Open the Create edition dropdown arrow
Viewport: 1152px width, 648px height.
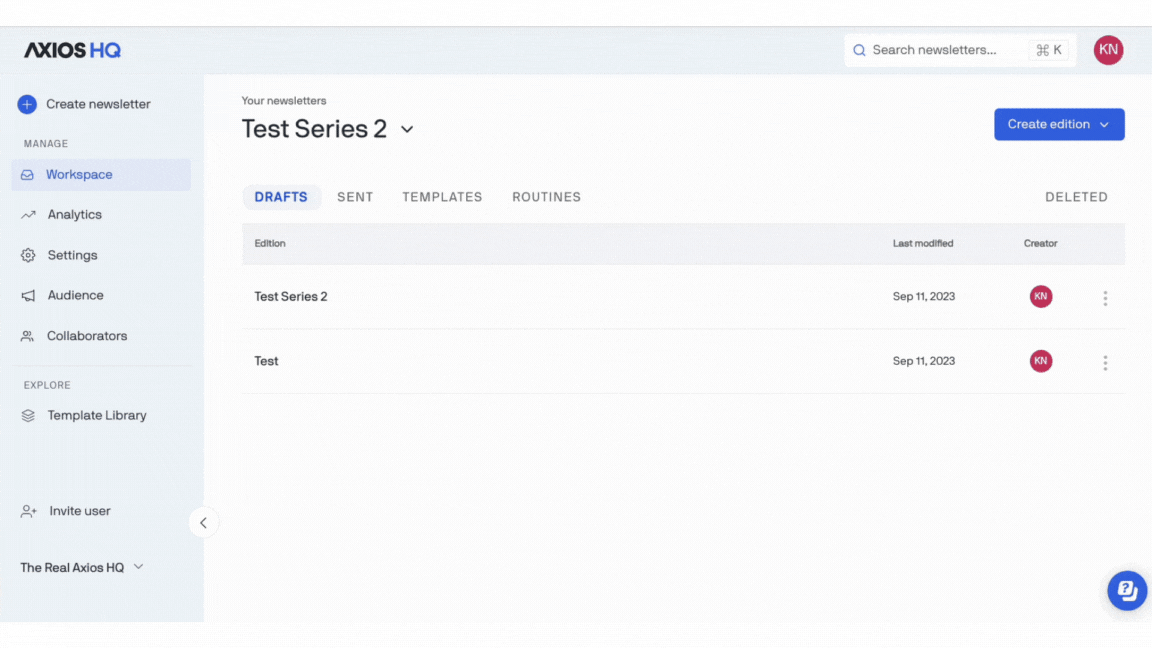[1104, 125]
